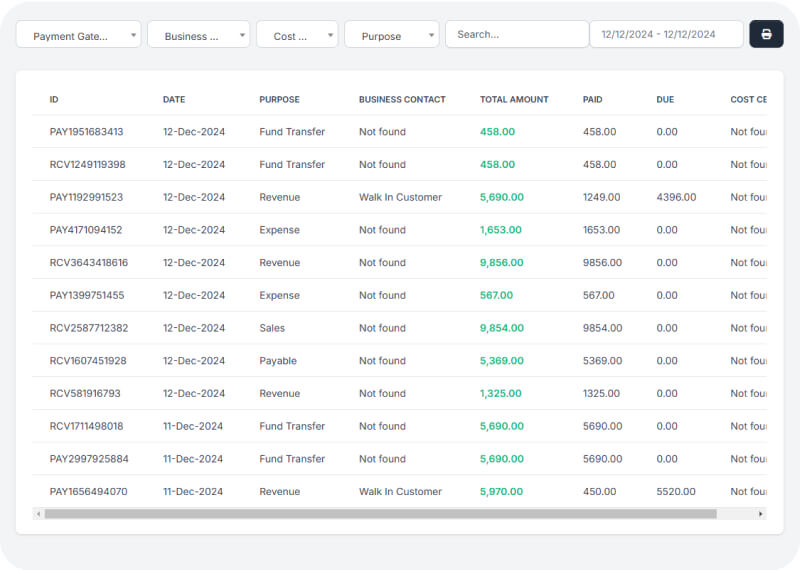The image size is (800, 570).
Task: Open the Cost filter dropdown
Action: tap(297, 35)
